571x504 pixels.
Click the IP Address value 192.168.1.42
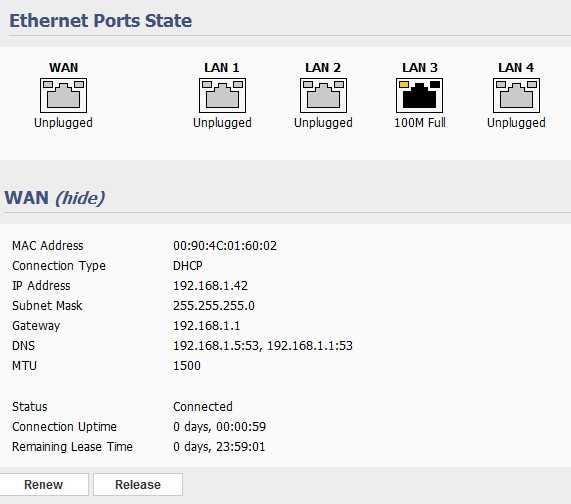pos(210,286)
